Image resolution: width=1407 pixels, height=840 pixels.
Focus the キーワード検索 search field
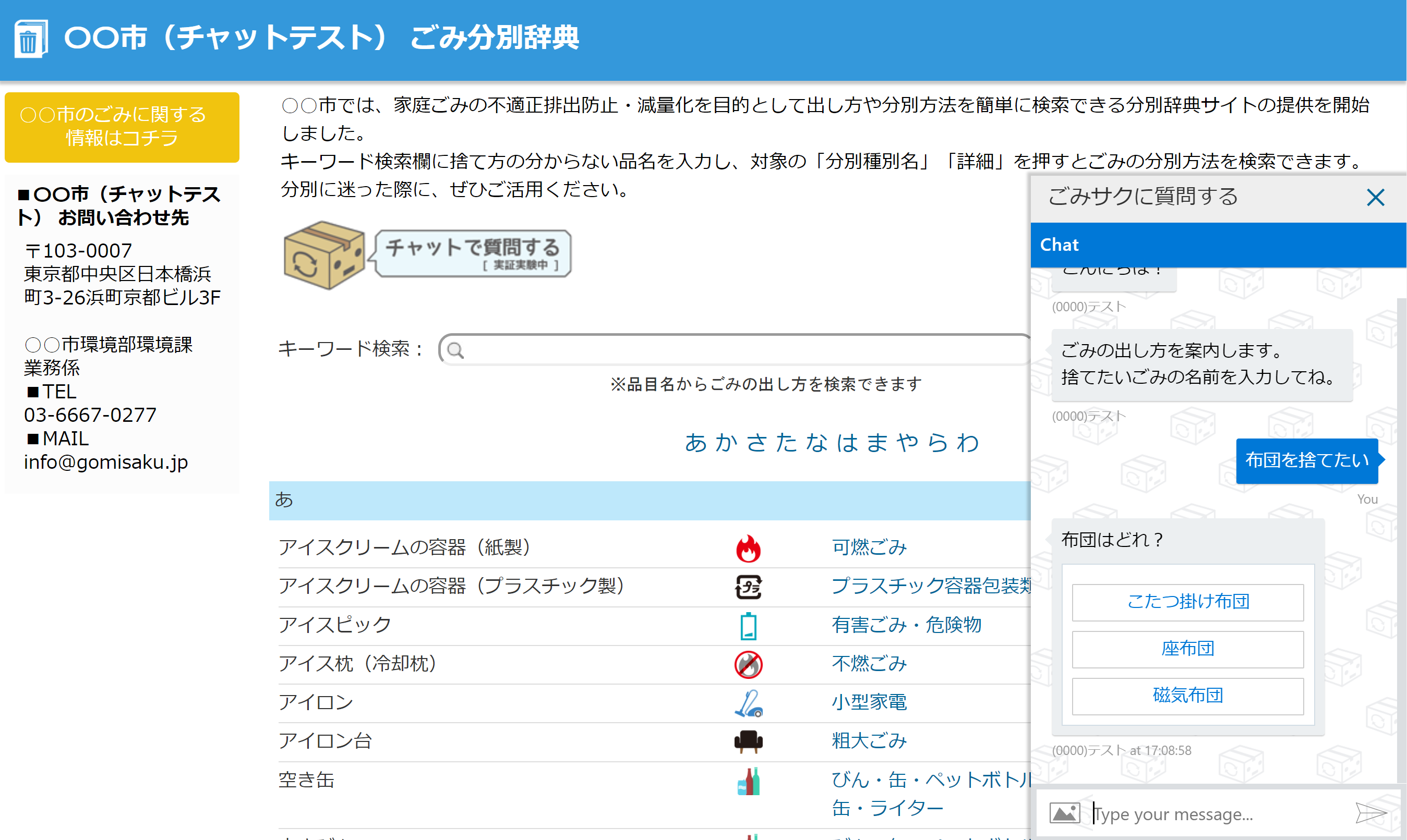[736, 350]
